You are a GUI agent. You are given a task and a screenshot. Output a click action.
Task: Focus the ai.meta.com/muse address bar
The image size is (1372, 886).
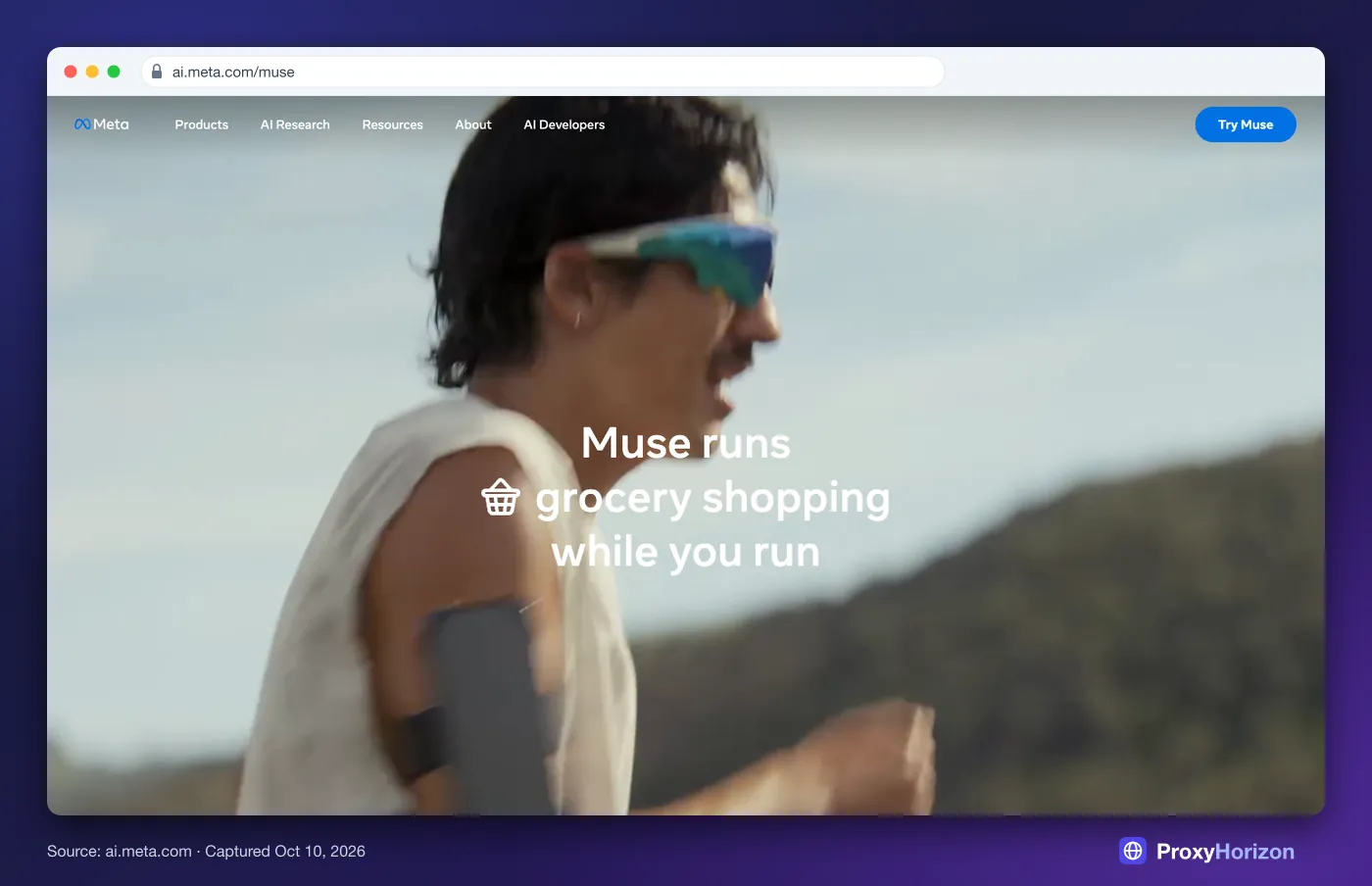[x=543, y=72]
